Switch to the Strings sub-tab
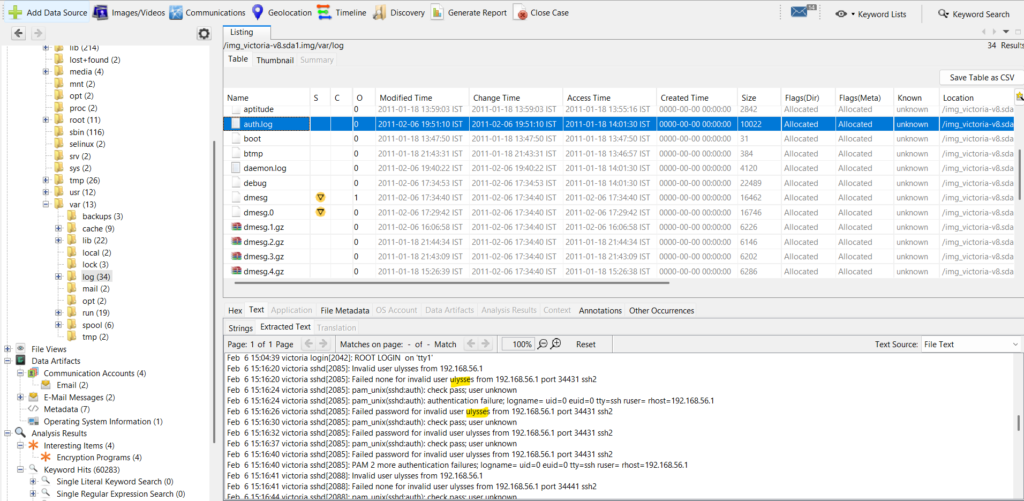Viewport: 1024px width, 501px height. [240, 327]
